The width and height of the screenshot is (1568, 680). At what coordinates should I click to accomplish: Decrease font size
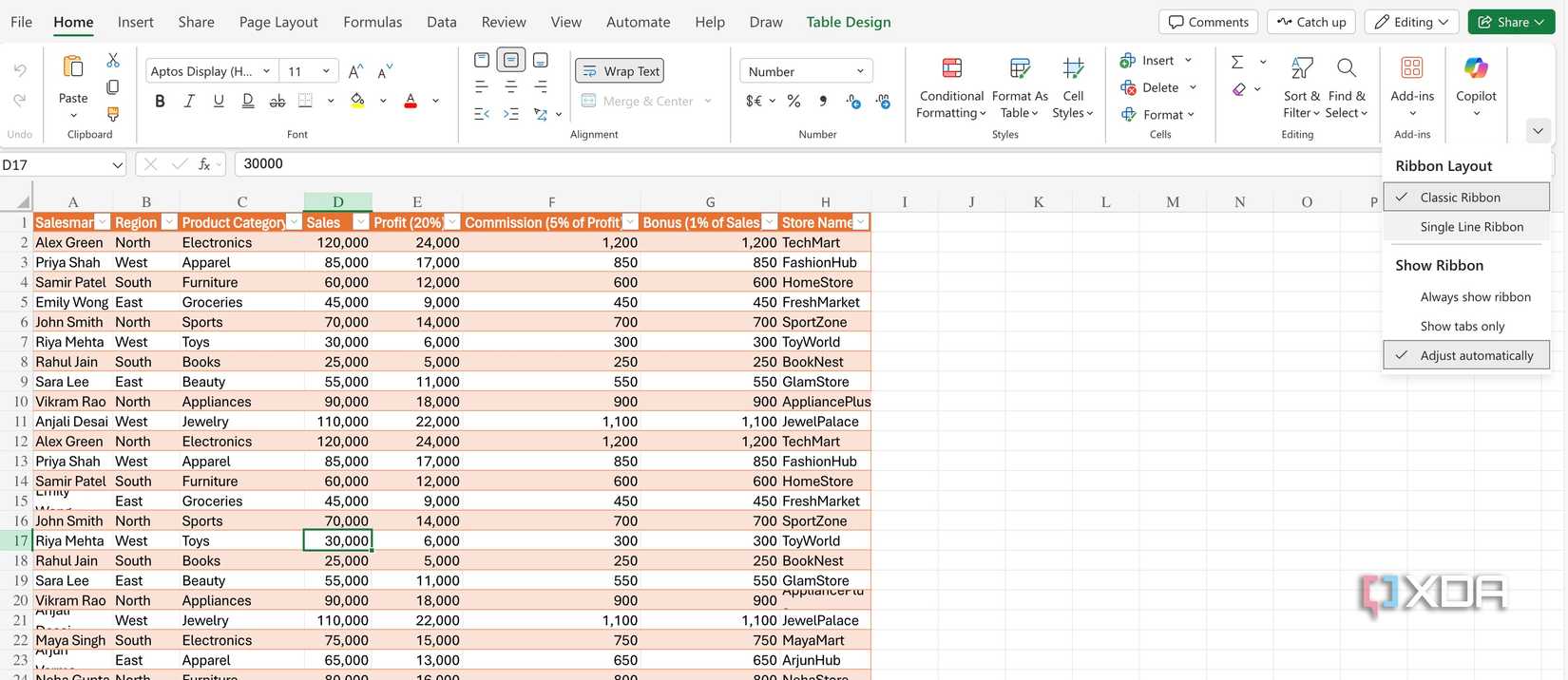(x=385, y=71)
